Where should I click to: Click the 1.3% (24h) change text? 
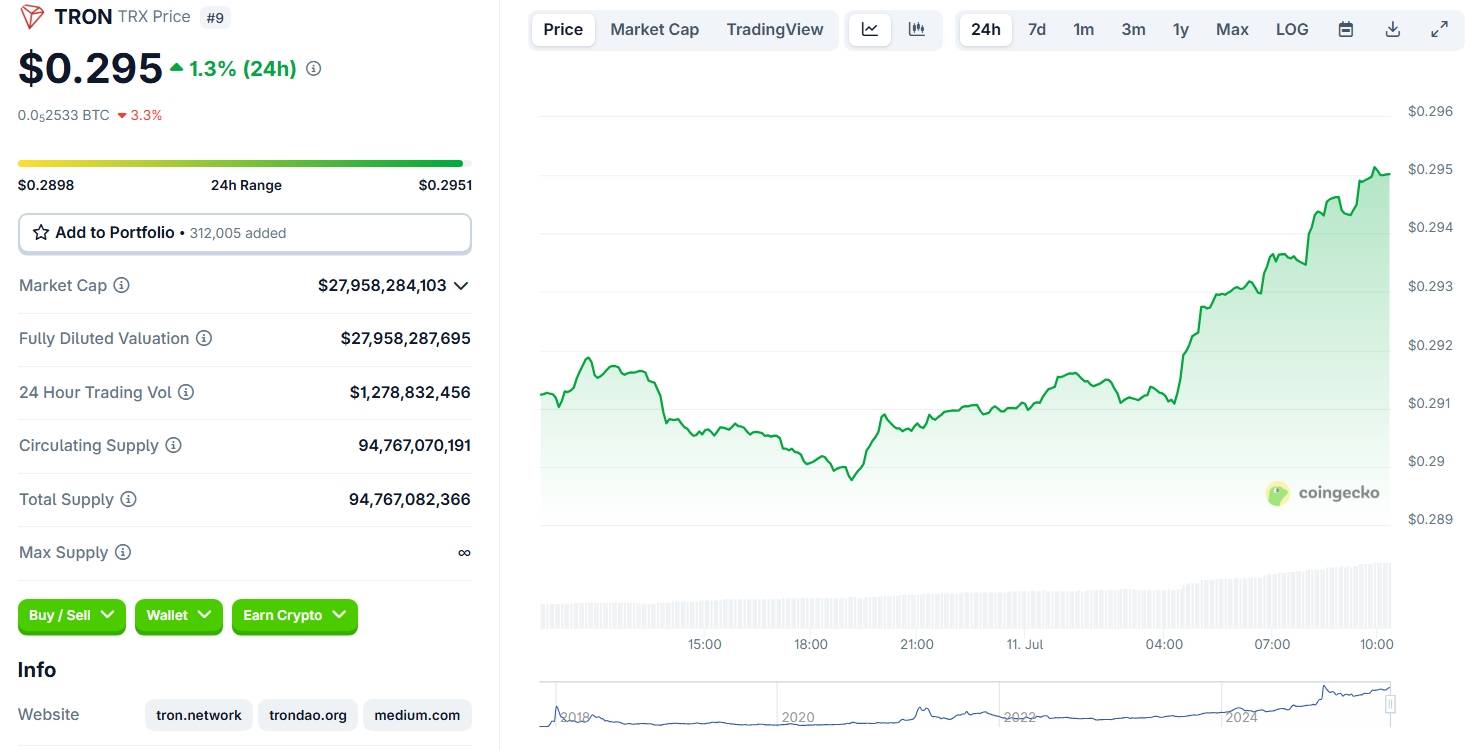pos(243,69)
